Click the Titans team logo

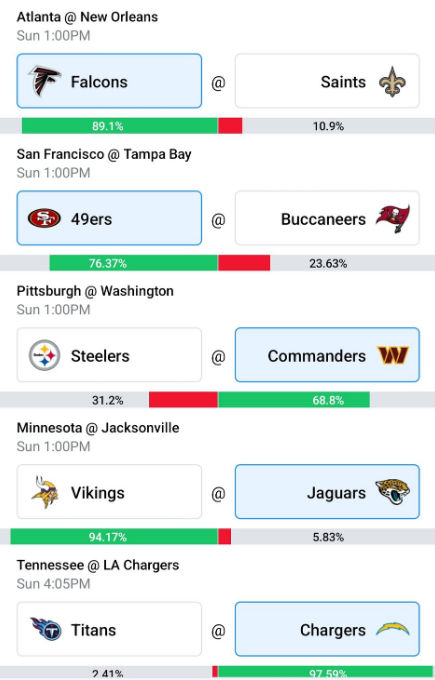(46, 629)
